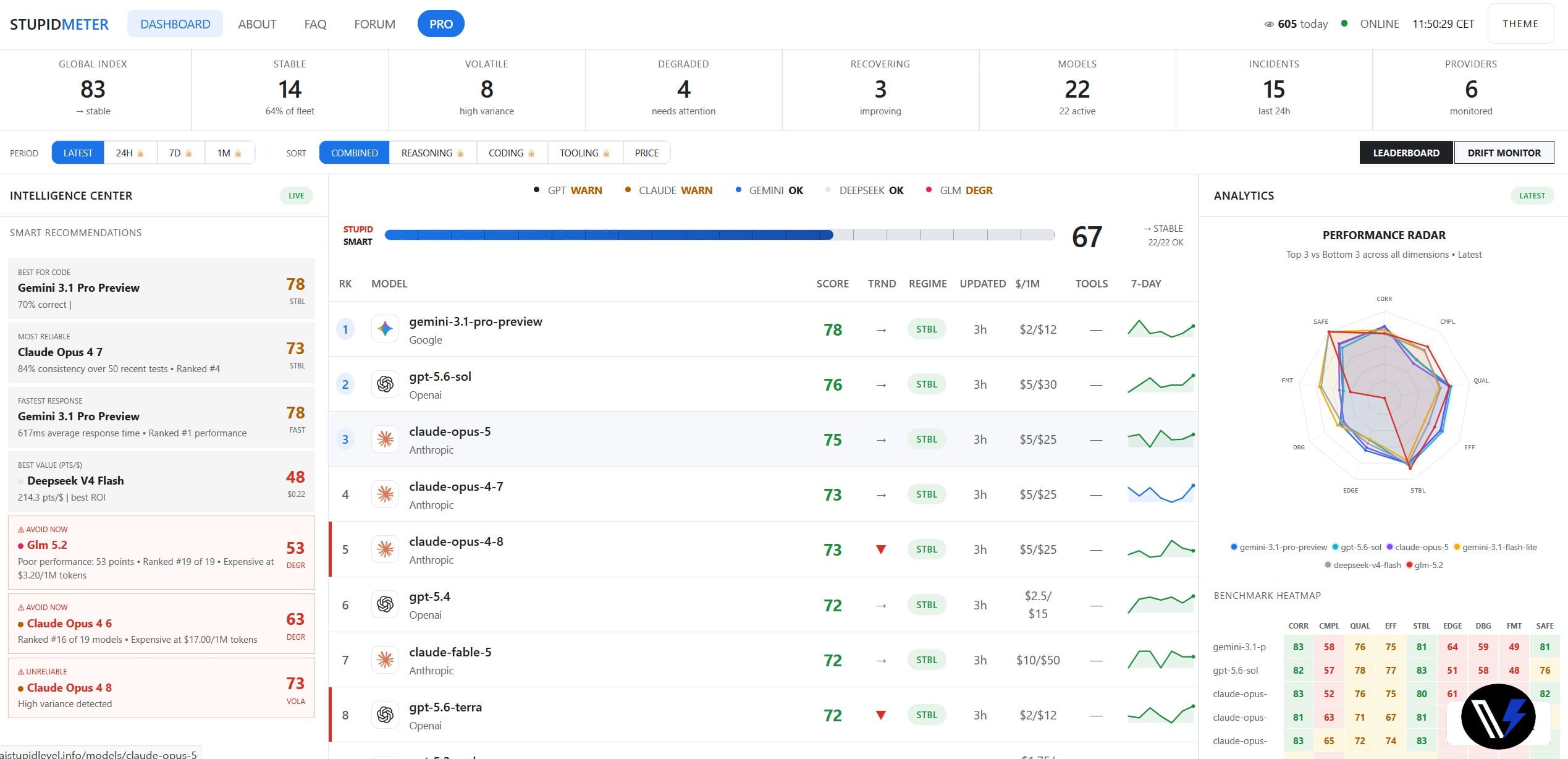The image size is (1568, 759).
Task: Click rank badge 3 in the leaderboard
Action: click(x=345, y=439)
